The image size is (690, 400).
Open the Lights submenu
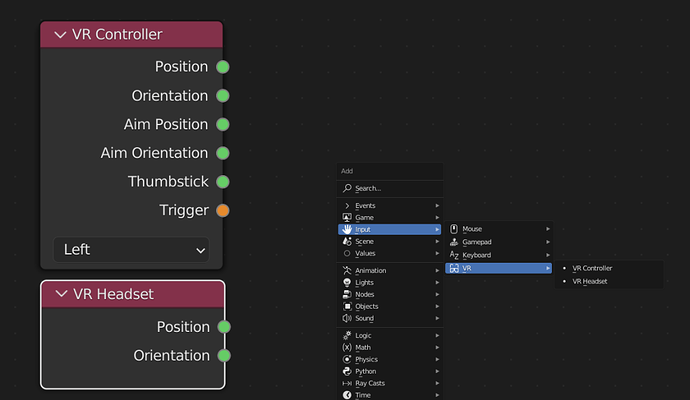(x=390, y=282)
